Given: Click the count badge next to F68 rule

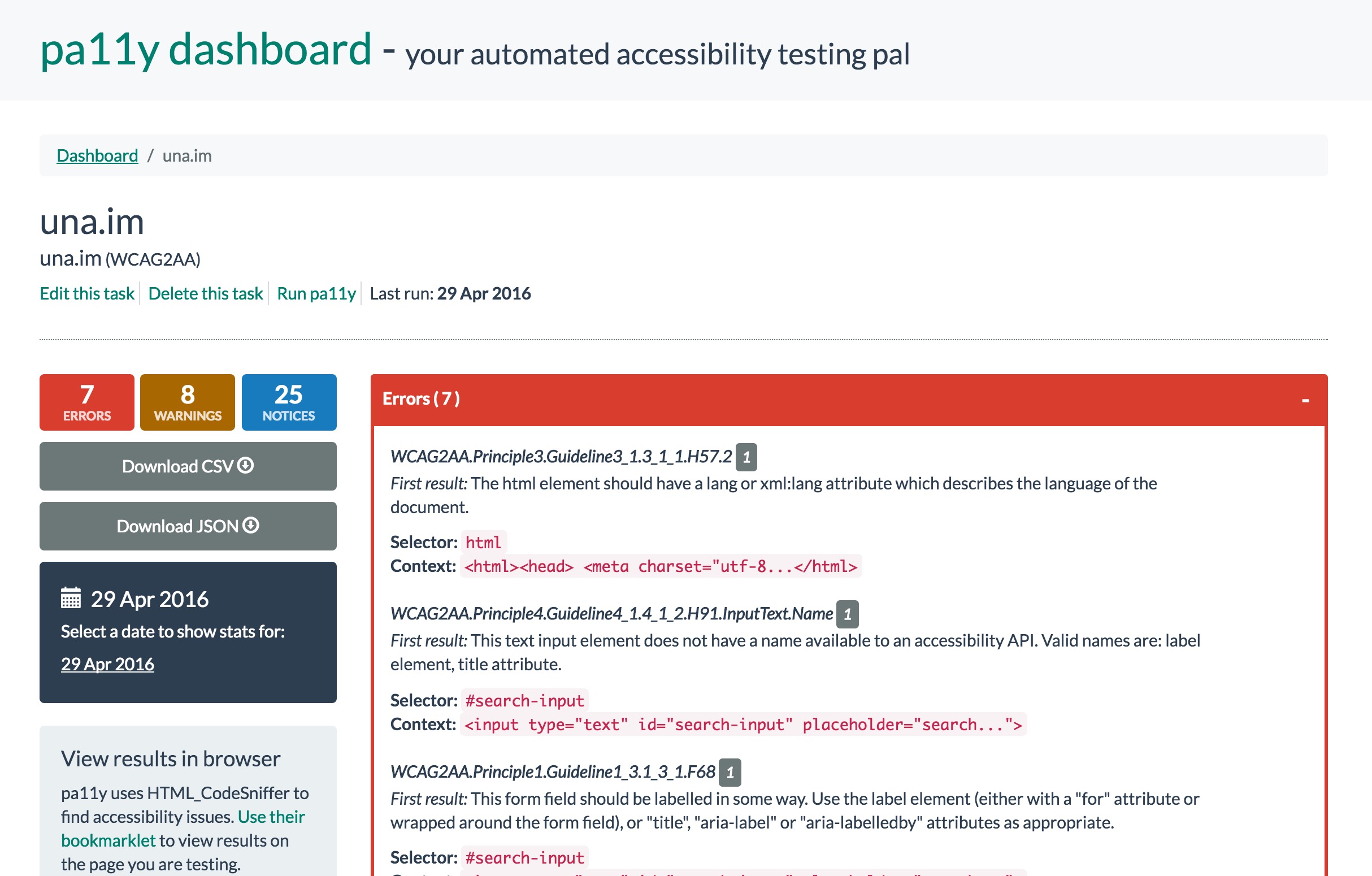Looking at the screenshot, I should [730, 772].
